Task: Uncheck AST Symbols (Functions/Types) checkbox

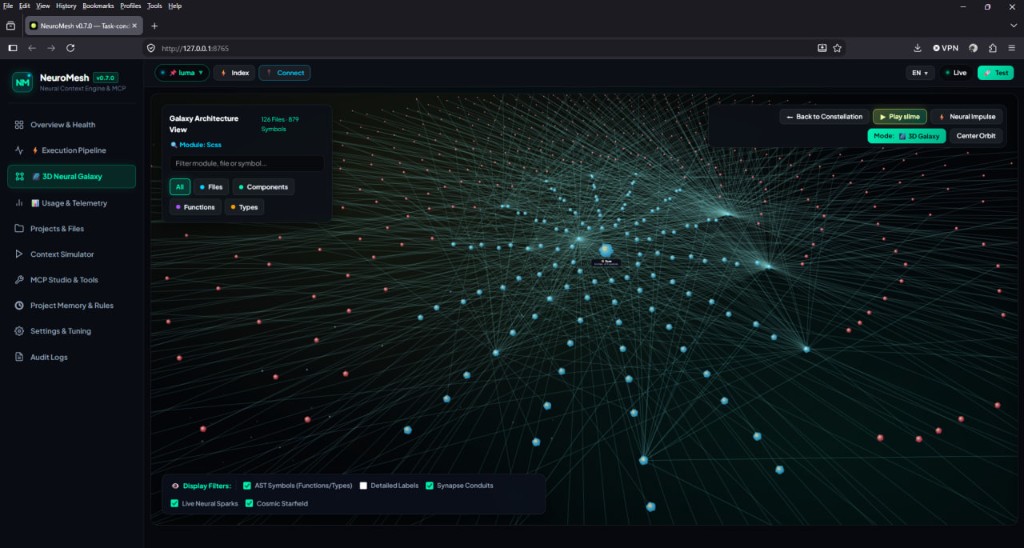Action: pos(247,485)
